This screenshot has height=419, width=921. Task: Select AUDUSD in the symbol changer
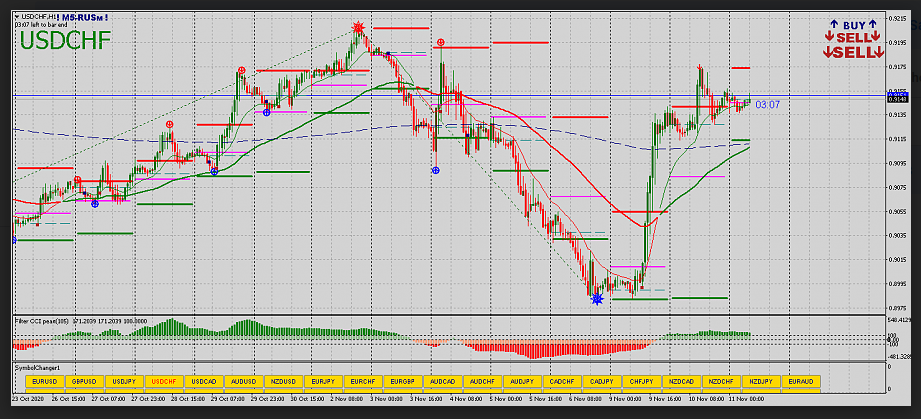pos(244,381)
